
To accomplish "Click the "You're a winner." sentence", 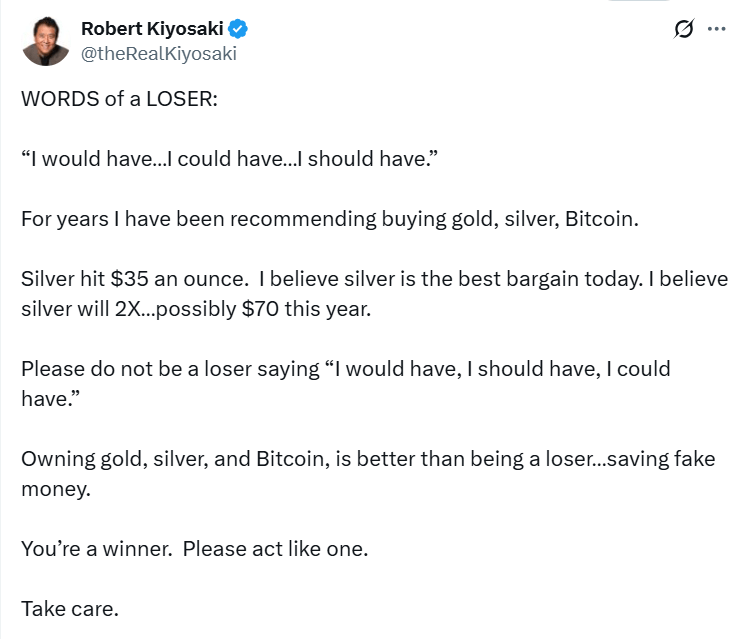I will tap(94, 548).
